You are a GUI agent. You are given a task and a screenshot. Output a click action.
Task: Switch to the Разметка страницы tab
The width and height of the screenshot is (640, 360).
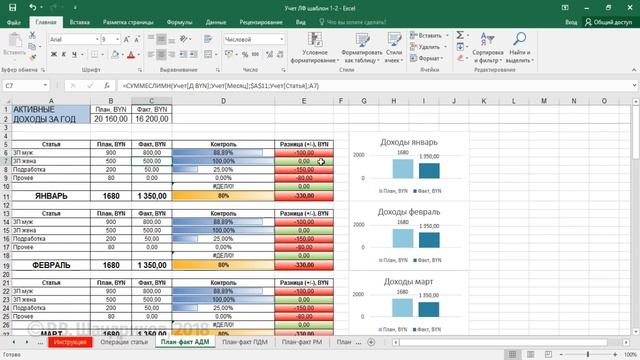point(128,22)
